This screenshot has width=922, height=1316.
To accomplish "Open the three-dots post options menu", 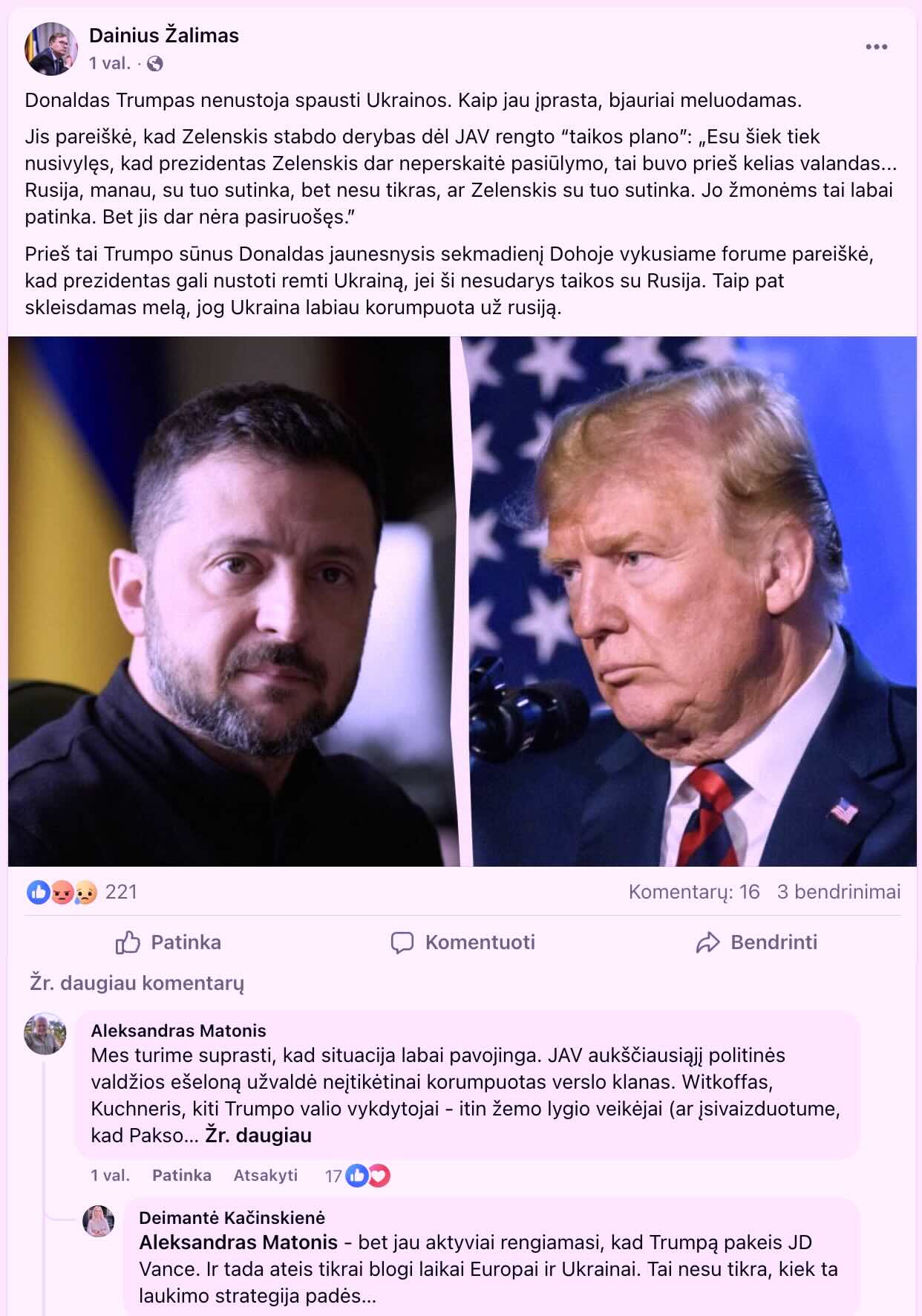I will click(876, 47).
